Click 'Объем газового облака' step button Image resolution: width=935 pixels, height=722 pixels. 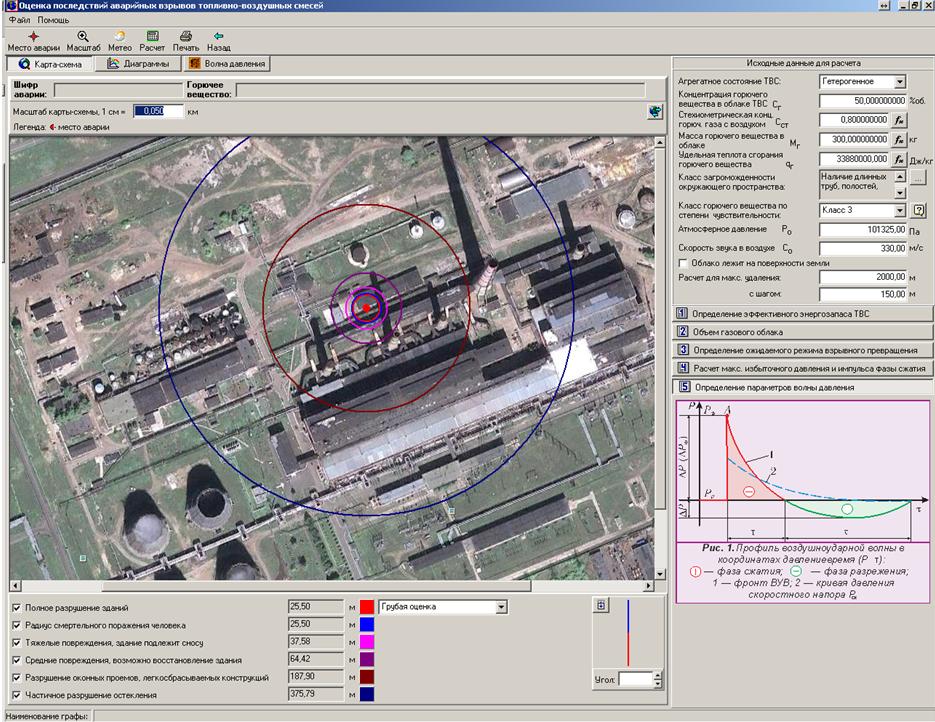(805, 332)
